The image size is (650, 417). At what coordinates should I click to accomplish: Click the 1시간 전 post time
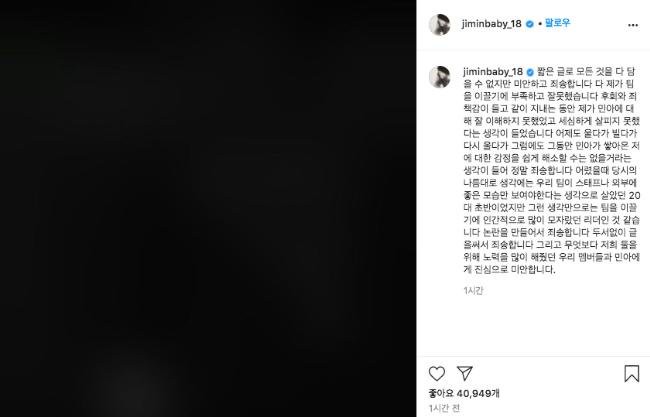(x=444, y=408)
